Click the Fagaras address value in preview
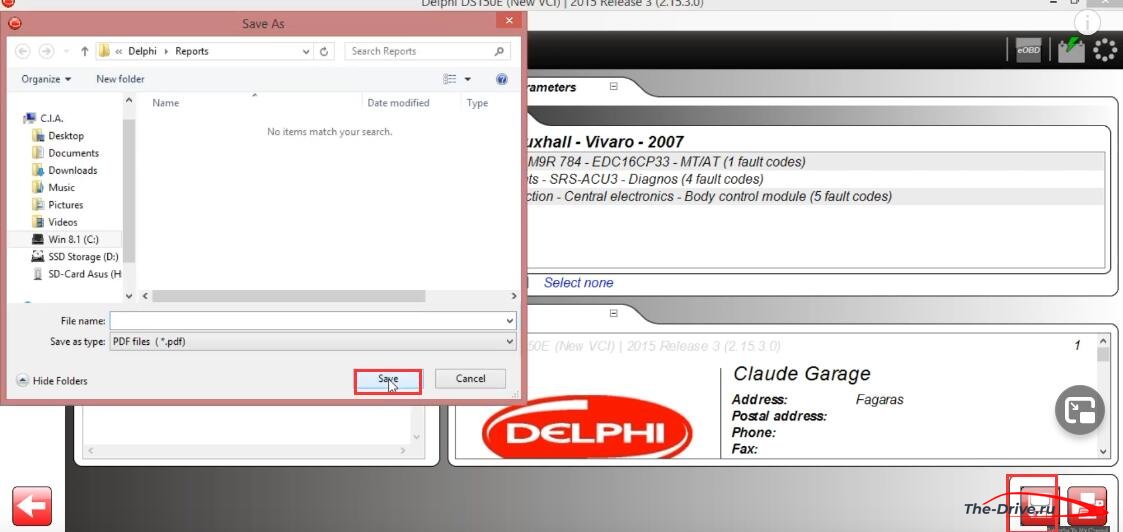Viewport: 1123px width, 532px height. [x=879, y=400]
